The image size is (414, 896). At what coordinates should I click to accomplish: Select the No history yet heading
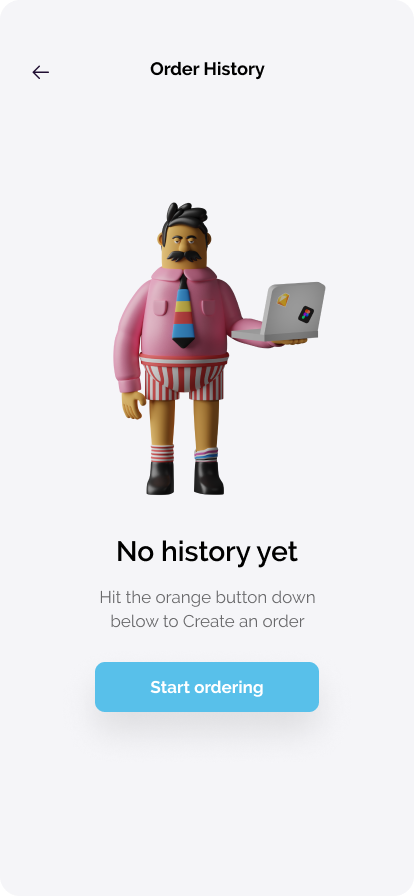207,551
